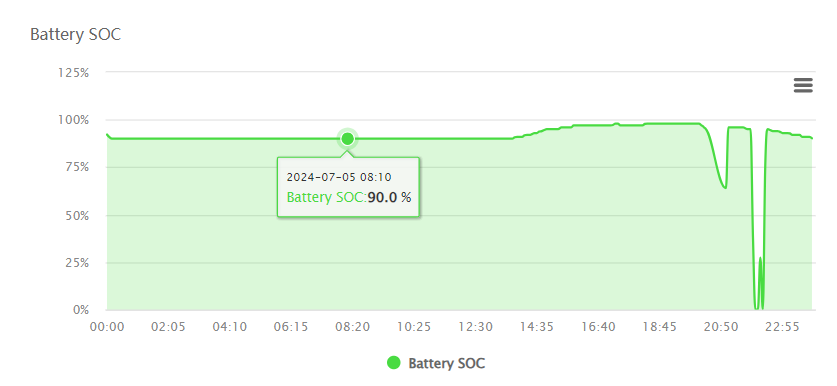
Task: Click the dip bottom near 64% before 20:50
Action: tap(724, 187)
